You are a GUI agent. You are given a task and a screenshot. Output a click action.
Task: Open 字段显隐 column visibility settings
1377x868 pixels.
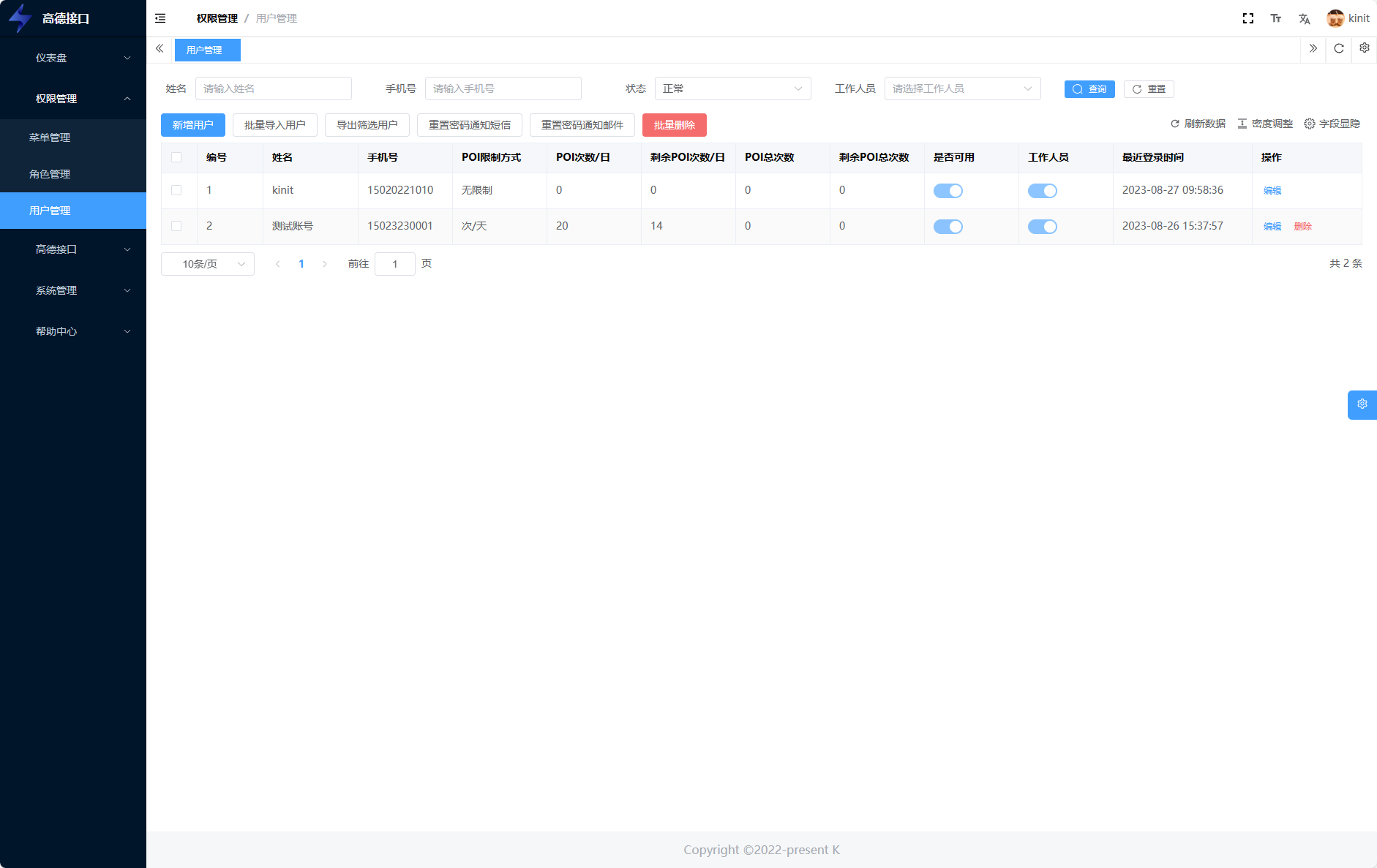point(1332,124)
